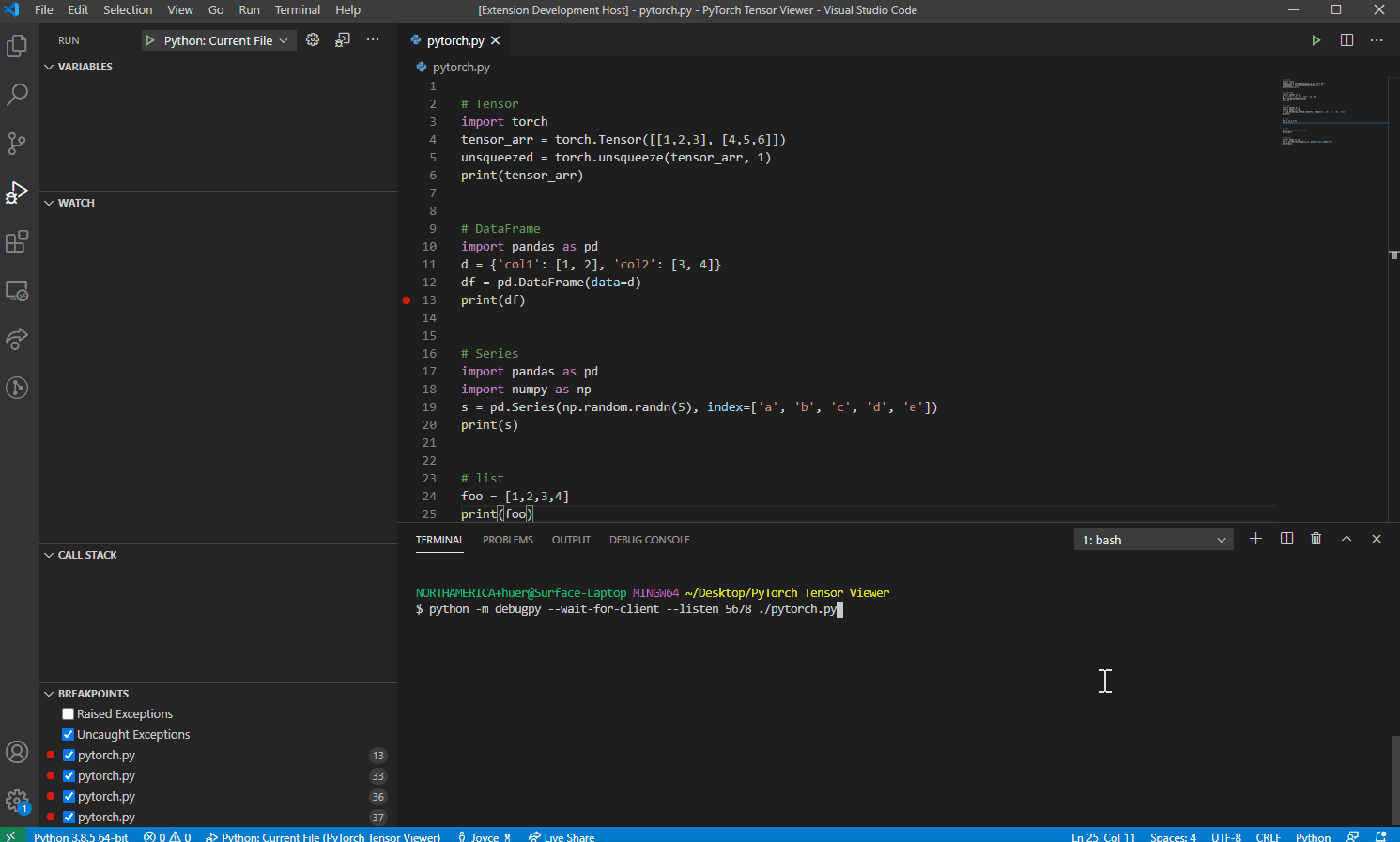Switch to the OUTPUT panel tab

(x=571, y=540)
